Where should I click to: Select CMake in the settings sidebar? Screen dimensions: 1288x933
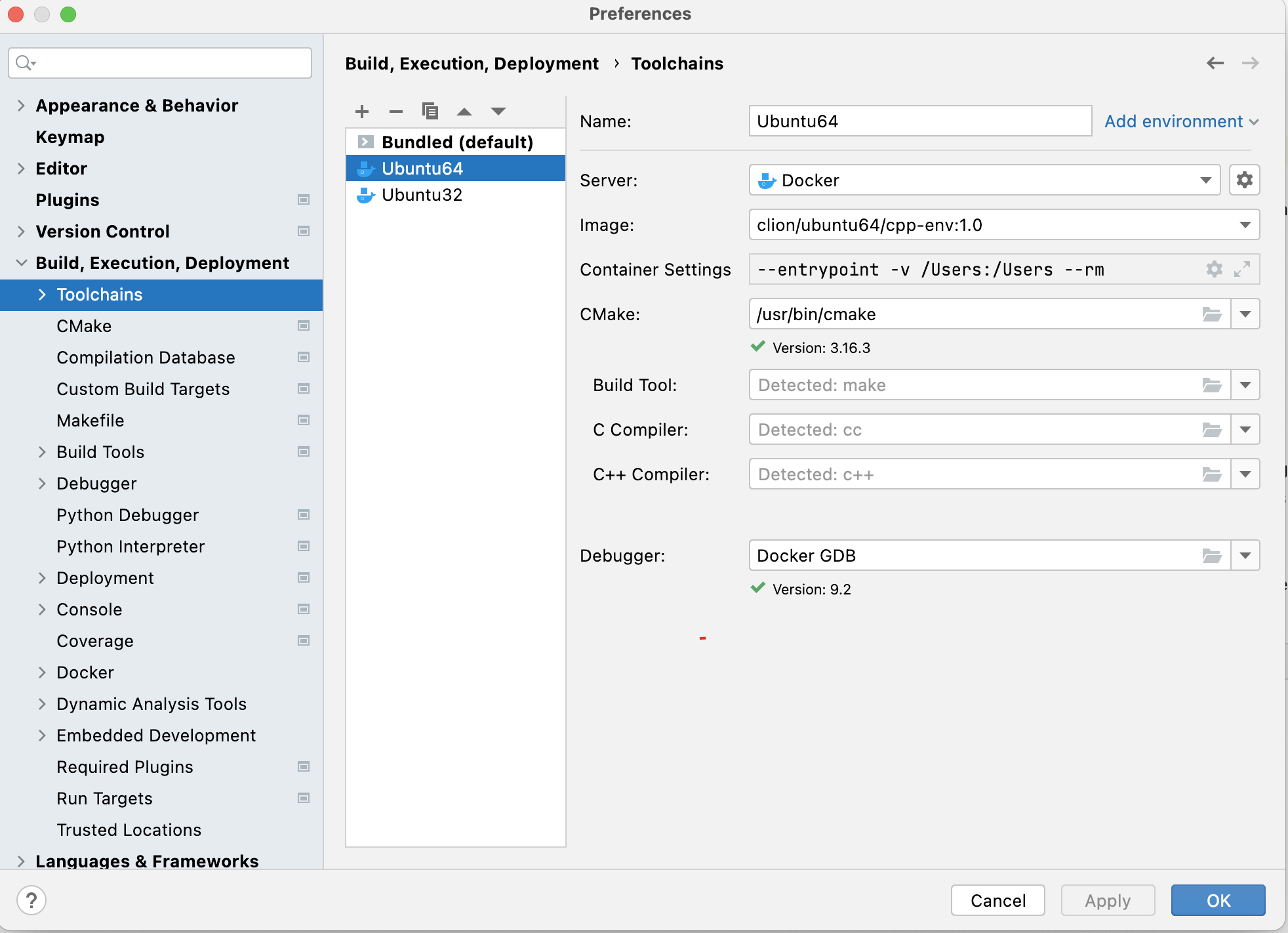point(83,326)
